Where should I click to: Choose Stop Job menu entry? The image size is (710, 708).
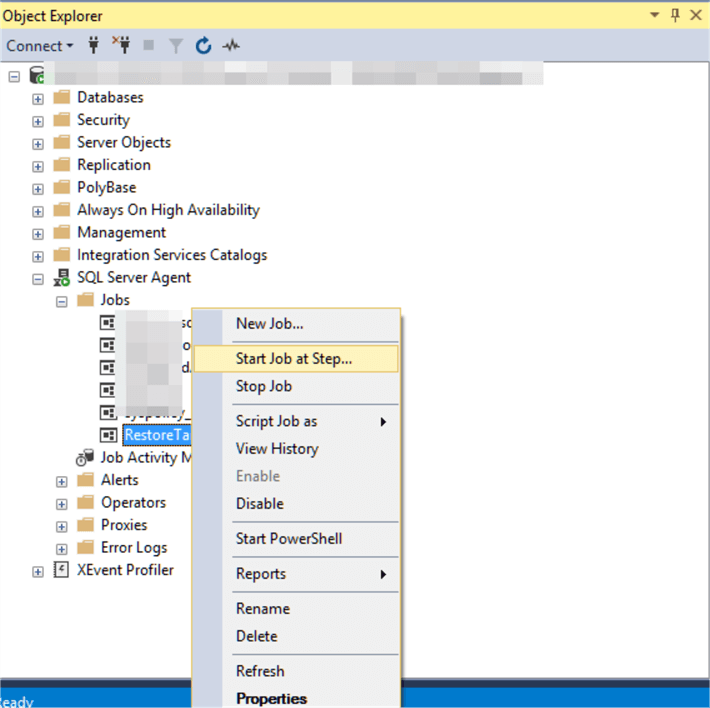pyautogui.click(x=296, y=386)
